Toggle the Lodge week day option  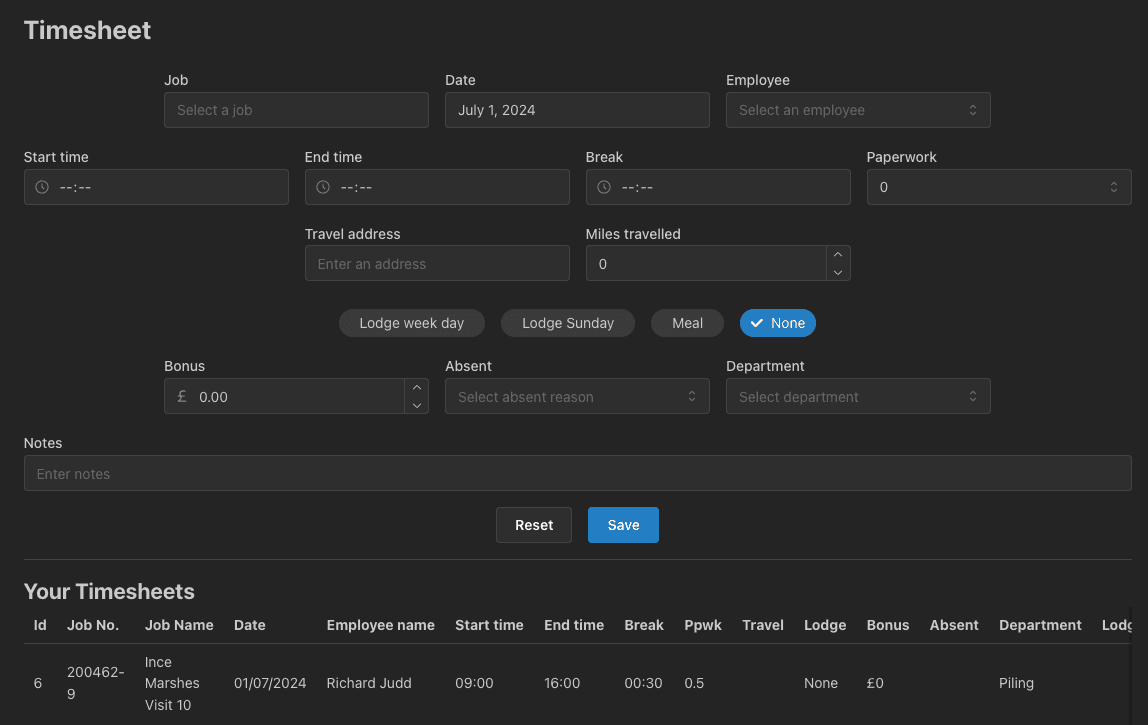pyautogui.click(x=411, y=323)
